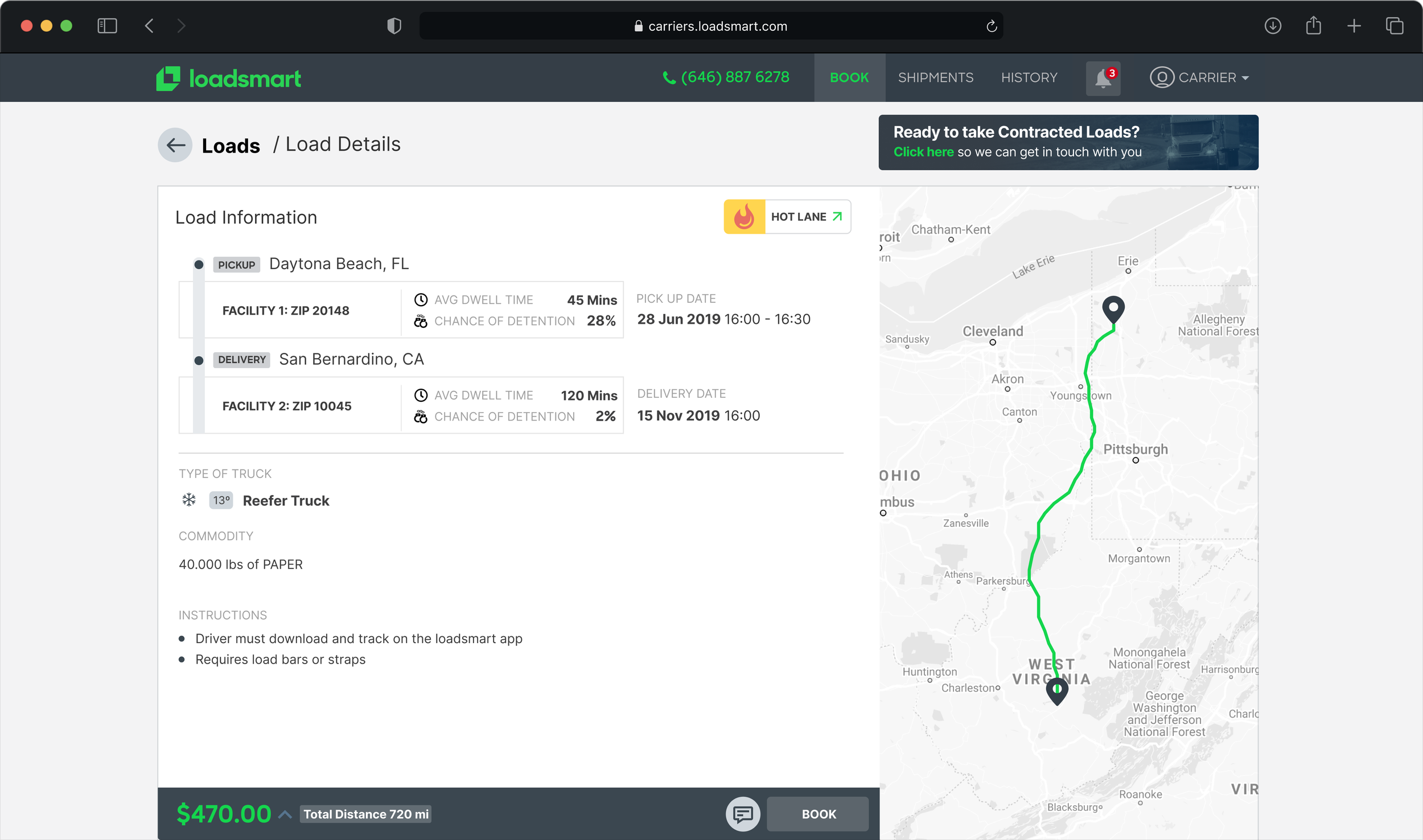
Task: Expand price details chevron beside $470.00
Action: 285,814
